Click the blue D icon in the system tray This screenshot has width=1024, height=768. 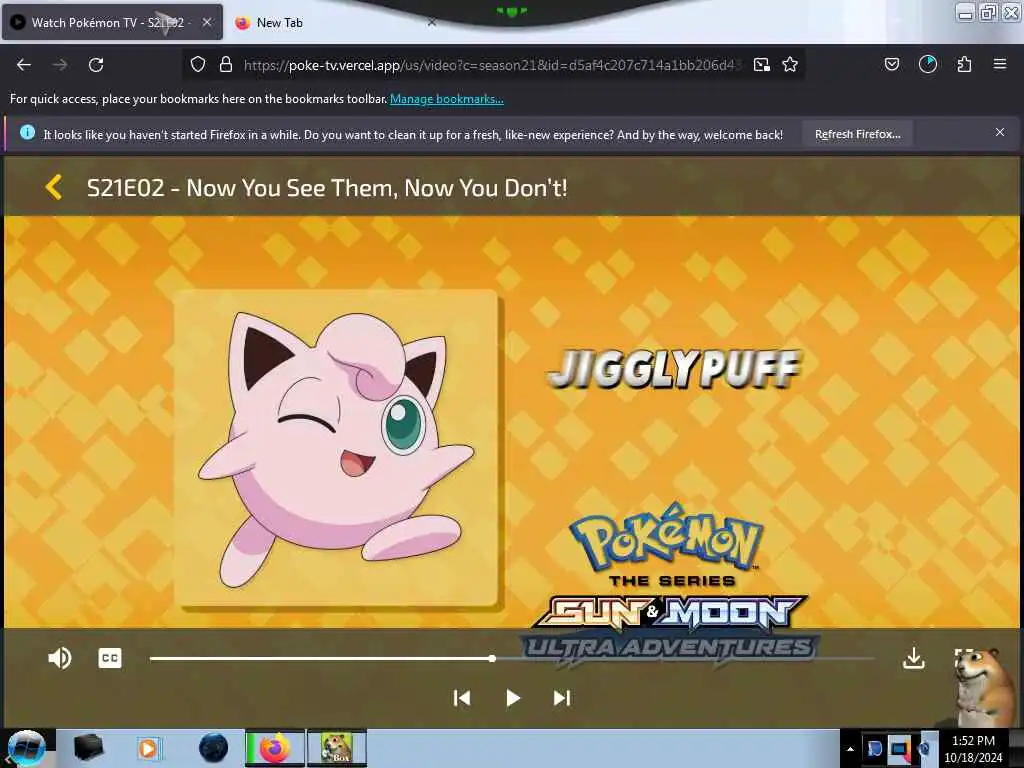[x=874, y=748]
